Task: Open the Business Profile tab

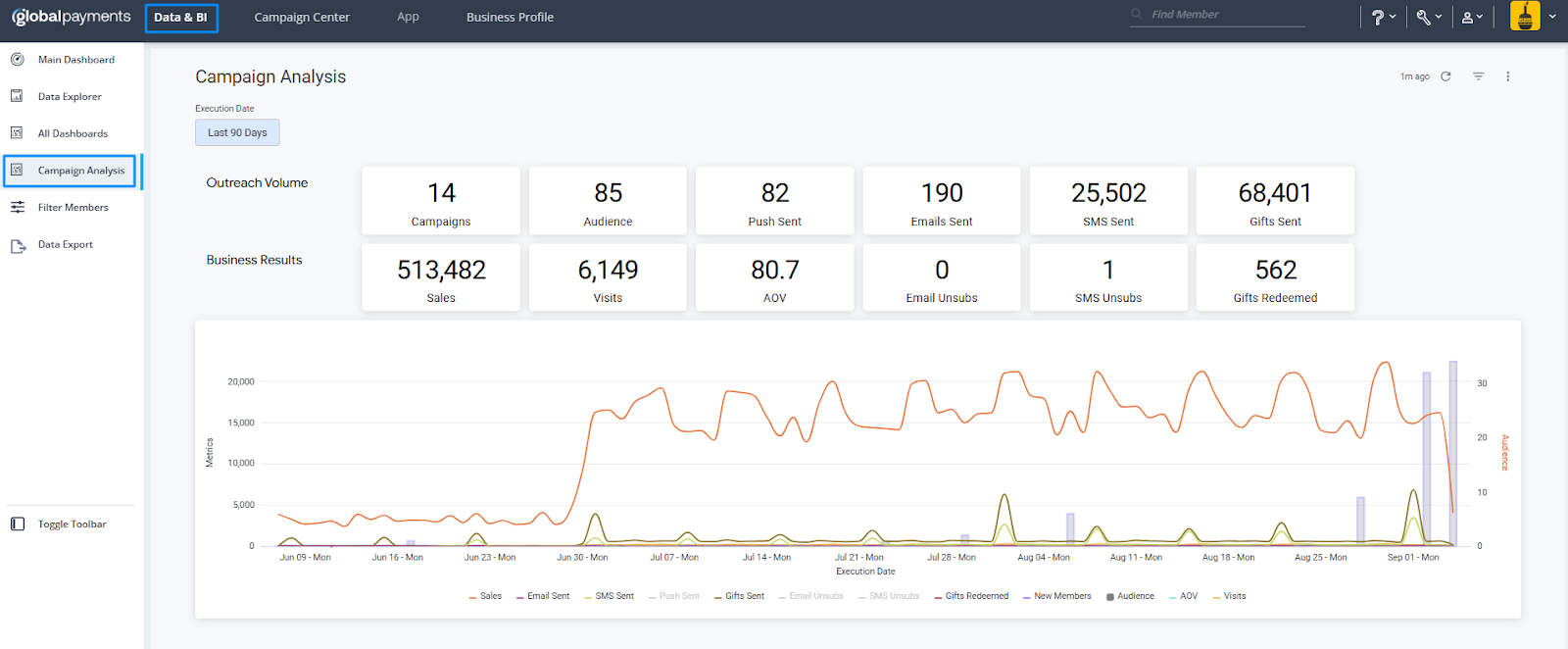Action: [x=510, y=17]
